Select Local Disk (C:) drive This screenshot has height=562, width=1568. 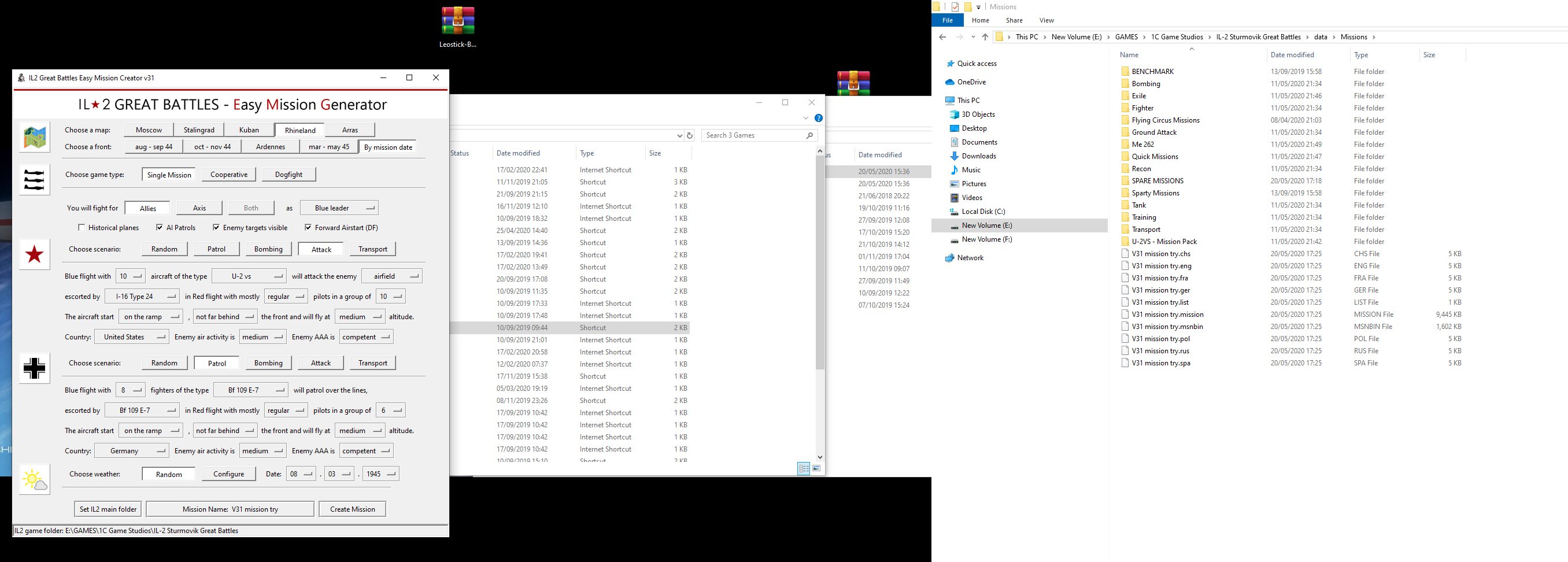click(x=983, y=211)
